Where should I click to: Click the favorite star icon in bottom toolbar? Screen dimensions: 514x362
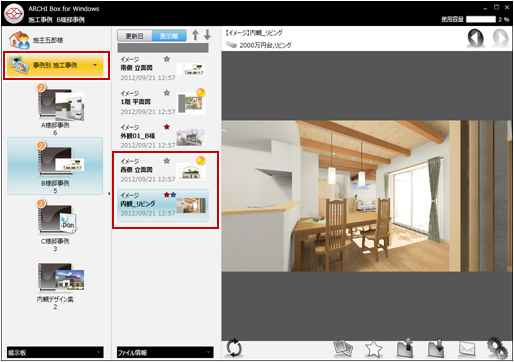click(374, 349)
